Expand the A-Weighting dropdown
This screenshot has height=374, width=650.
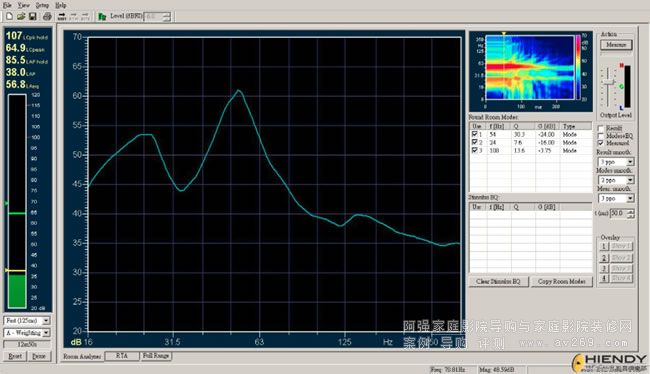click(46, 333)
